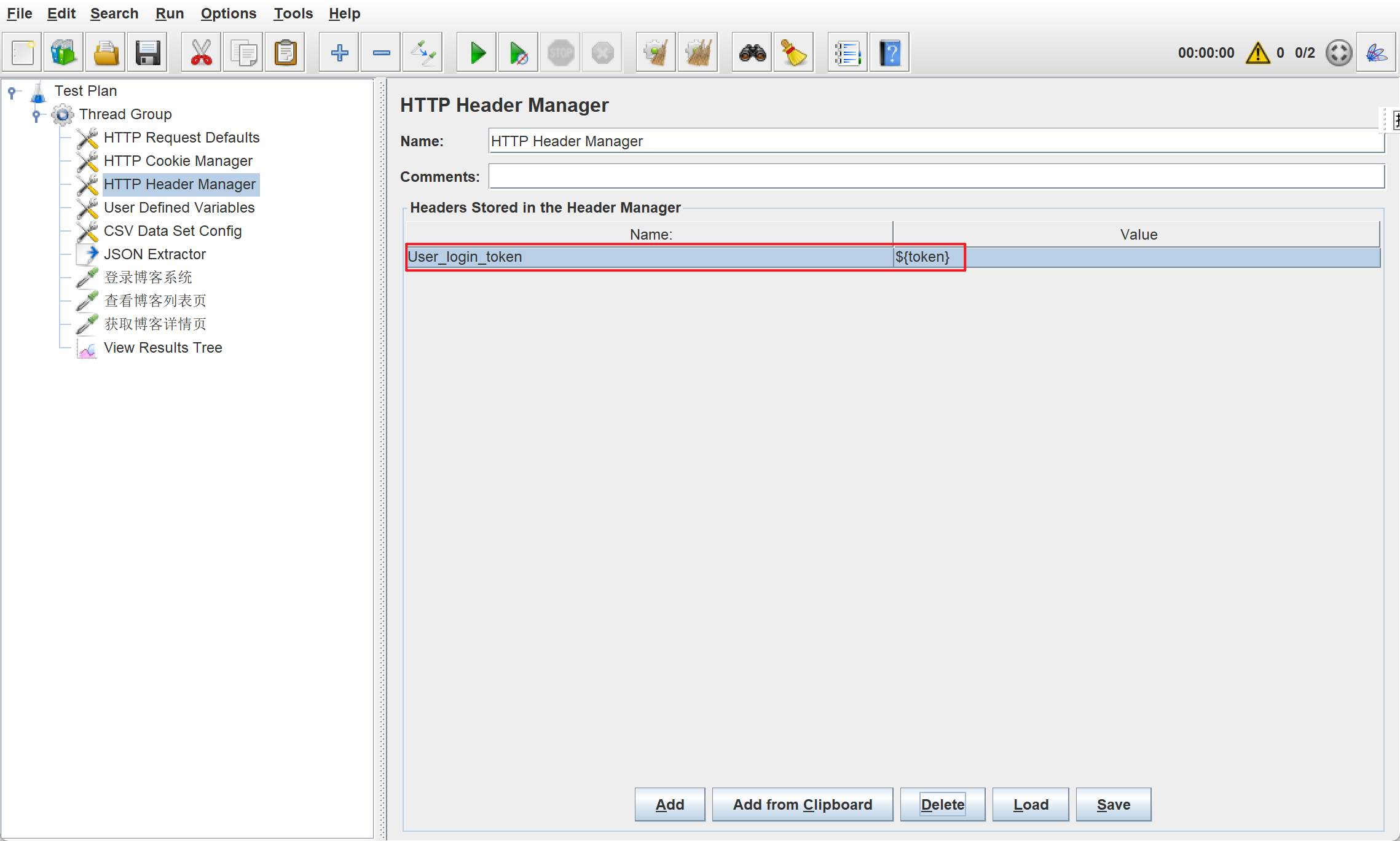Image resolution: width=1400 pixels, height=841 pixels.
Task: Open the Run menu
Action: 169,14
